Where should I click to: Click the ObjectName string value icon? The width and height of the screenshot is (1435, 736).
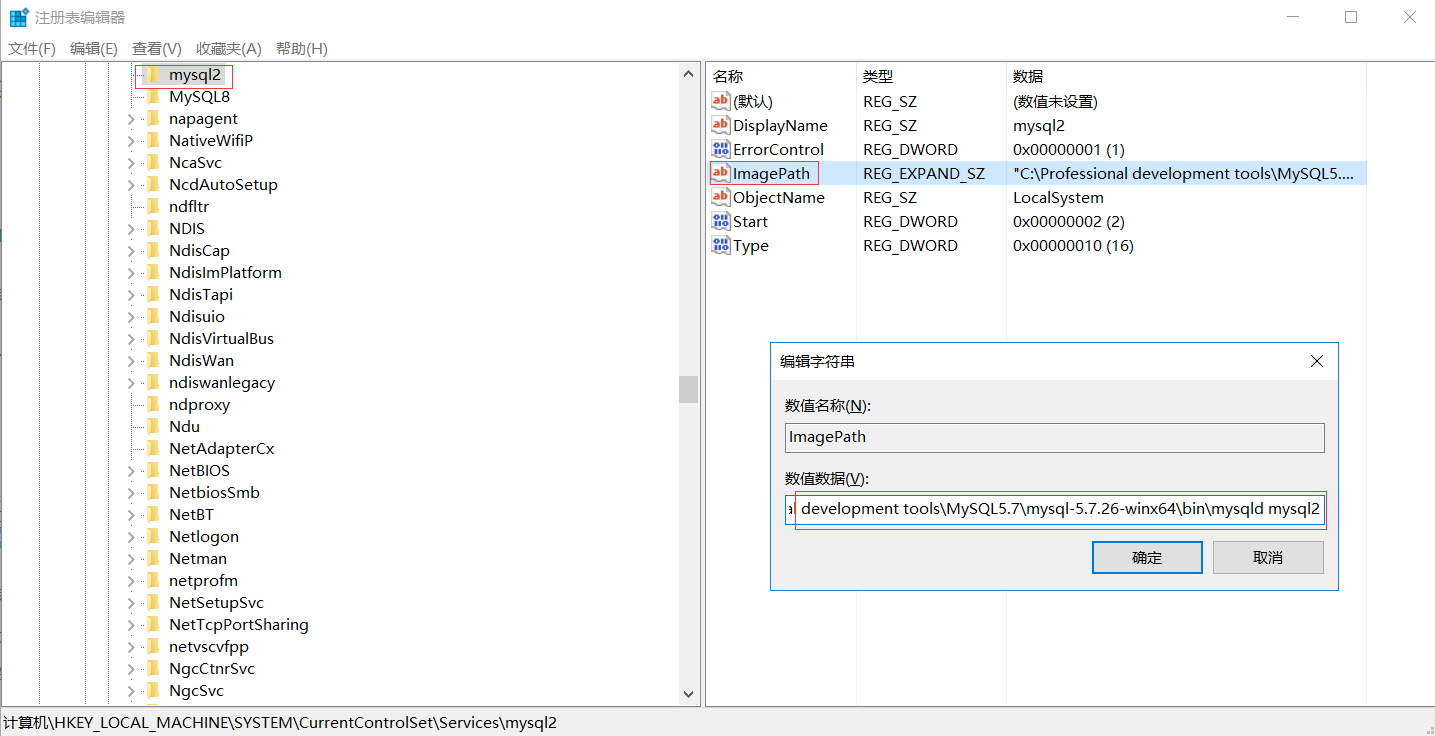[721, 197]
